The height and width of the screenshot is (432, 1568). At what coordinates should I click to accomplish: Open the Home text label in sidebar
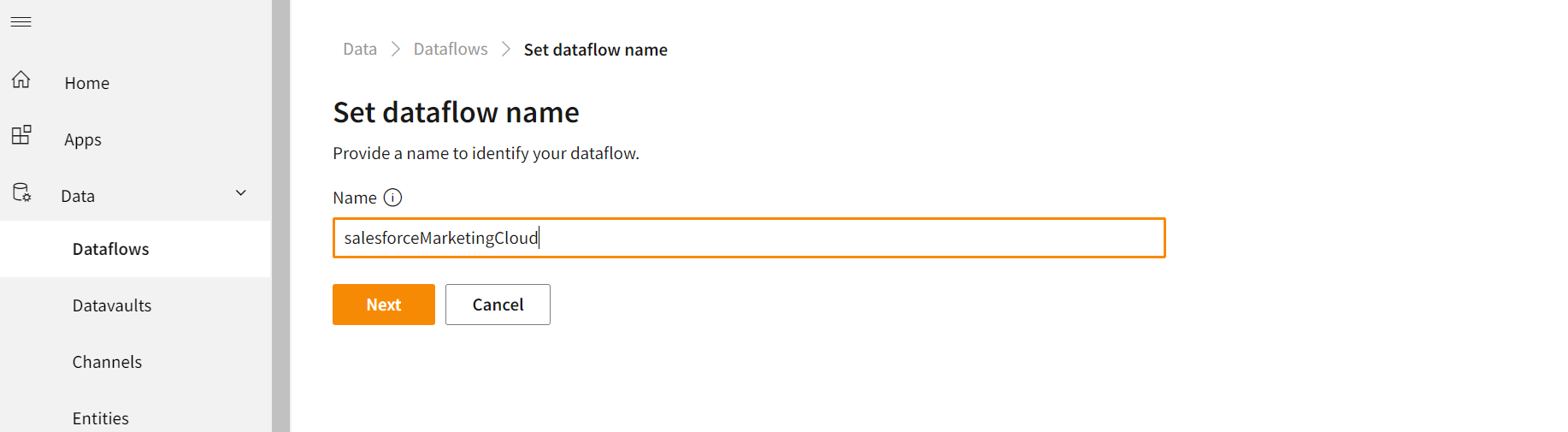(87, 83)
